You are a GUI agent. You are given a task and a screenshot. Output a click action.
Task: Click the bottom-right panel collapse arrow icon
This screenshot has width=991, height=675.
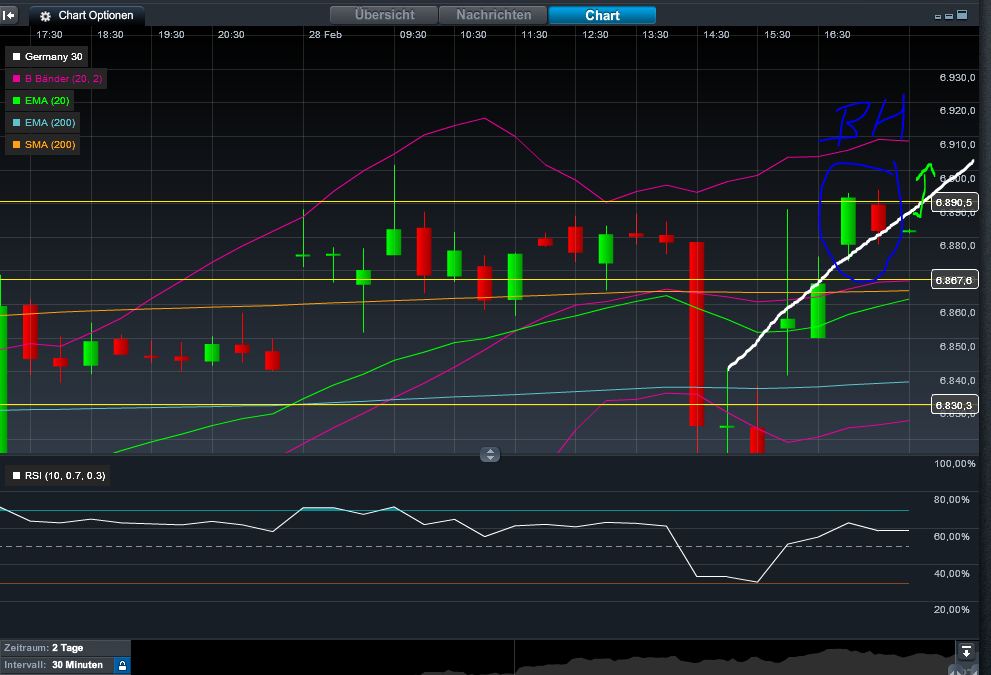tap(966, 650)
